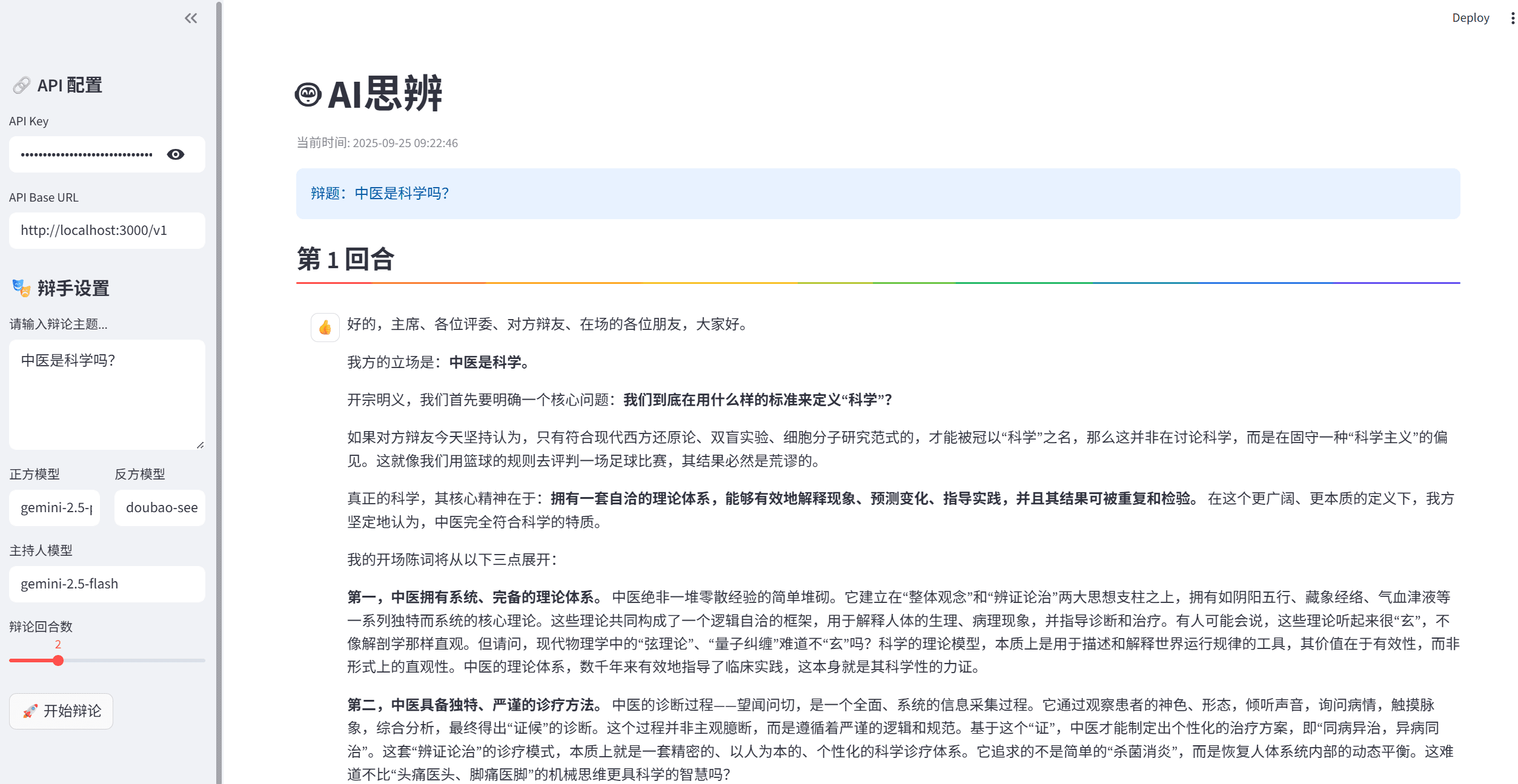Click the rocket icon on 开始辩论

tap(30, 711)
